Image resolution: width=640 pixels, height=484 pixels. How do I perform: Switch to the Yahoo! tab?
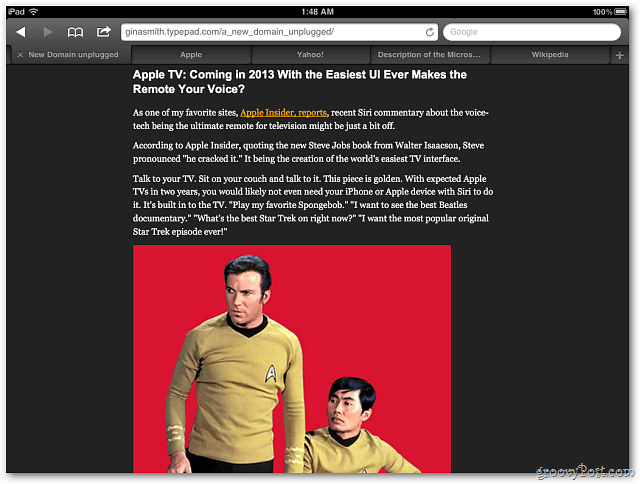point(310,55)
